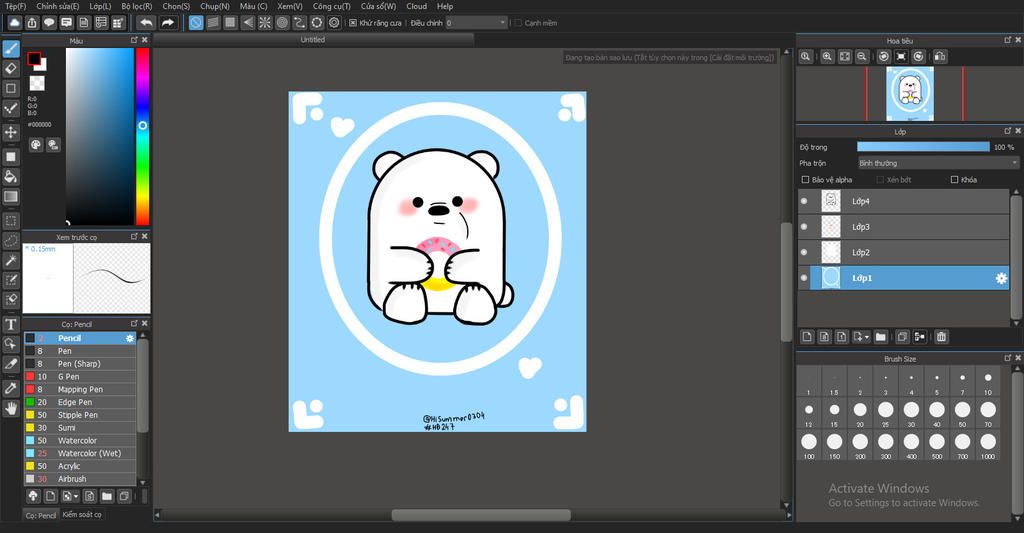Select the Move tool
Image resolution: width=1024 pixels, height=533 pixels.
(11, 132)
